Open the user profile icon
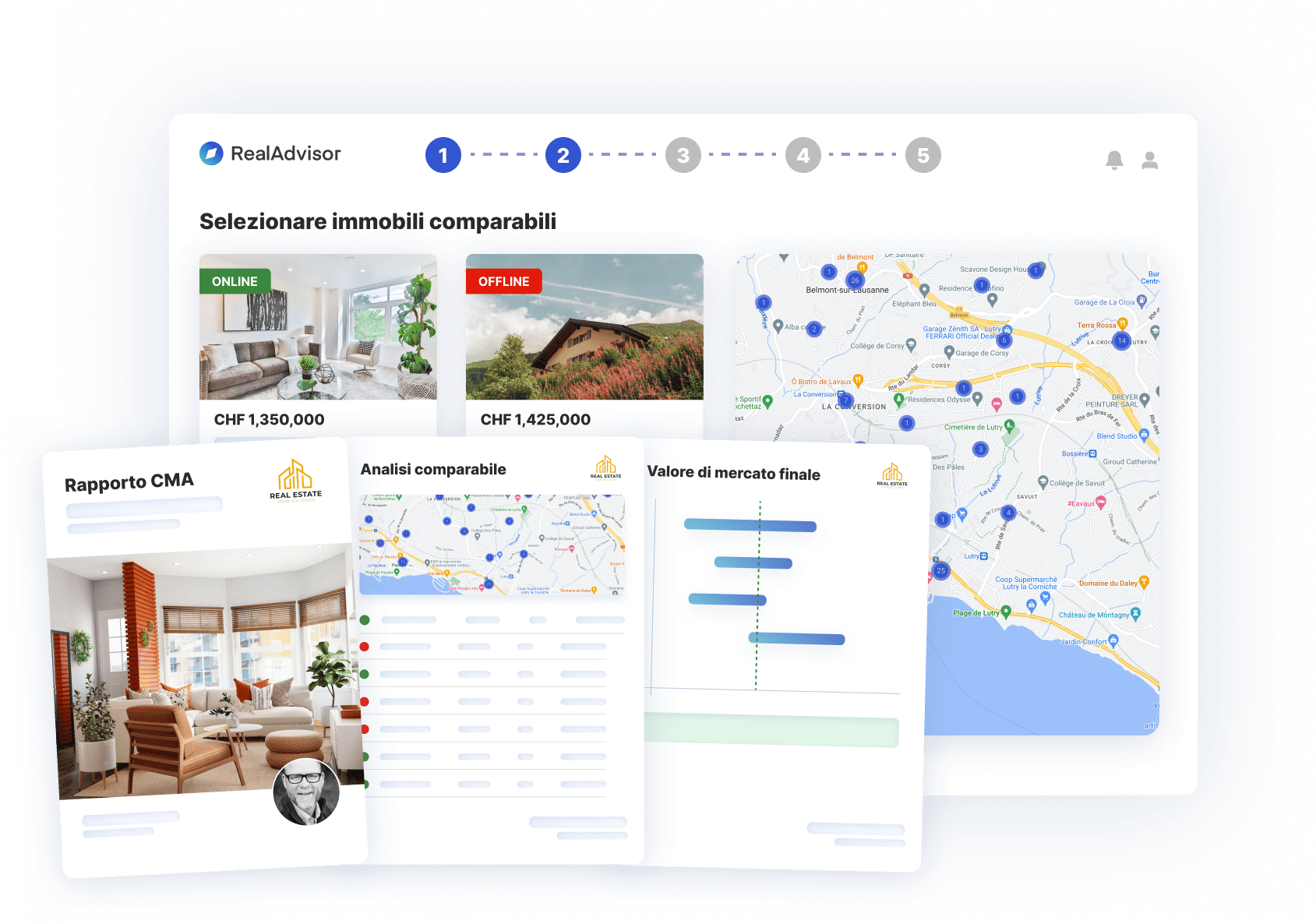Screen dimensions: 1316x924 [1149, 160]
